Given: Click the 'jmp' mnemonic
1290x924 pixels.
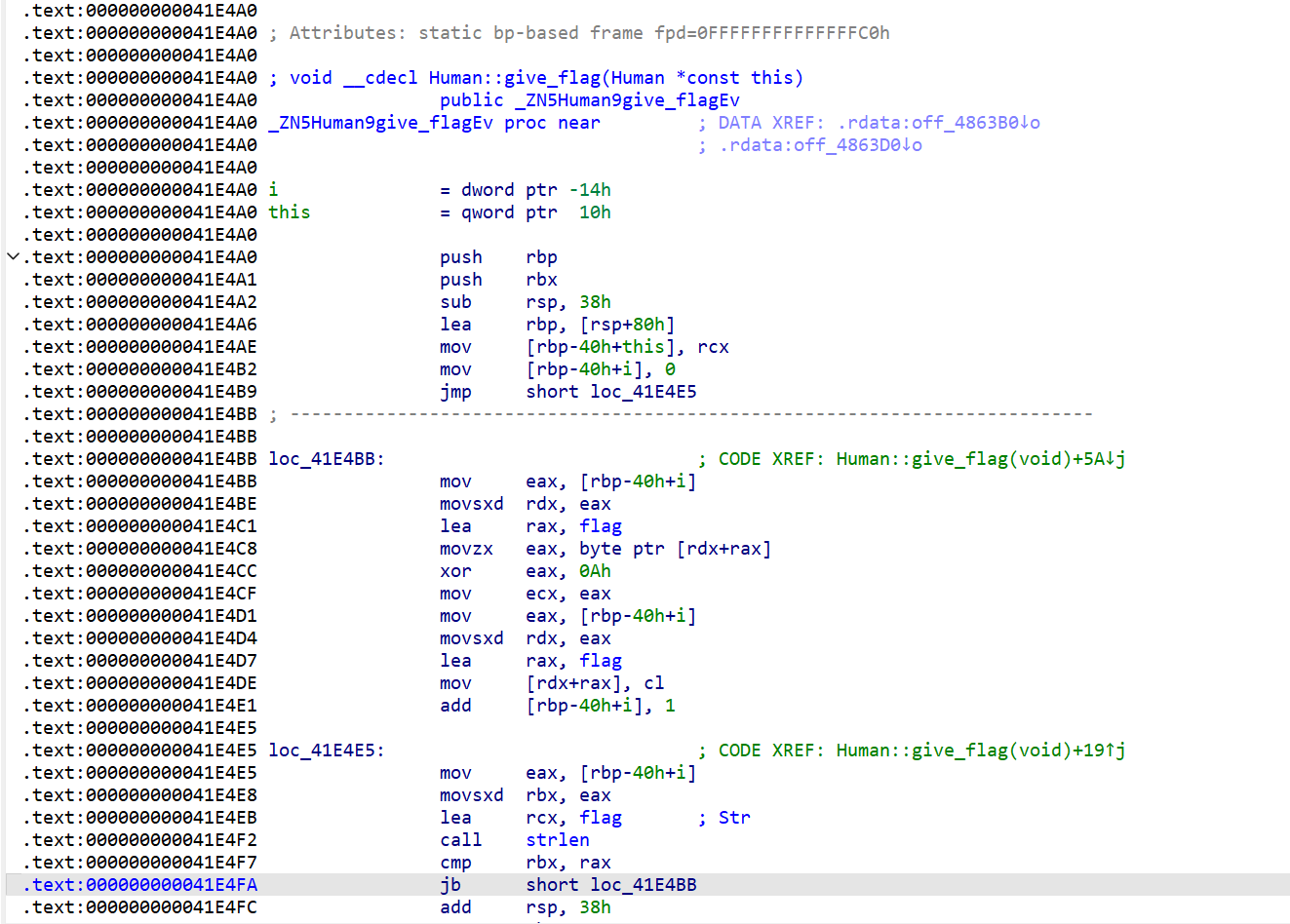Looking at the screenshot, I should pos(455,392).
